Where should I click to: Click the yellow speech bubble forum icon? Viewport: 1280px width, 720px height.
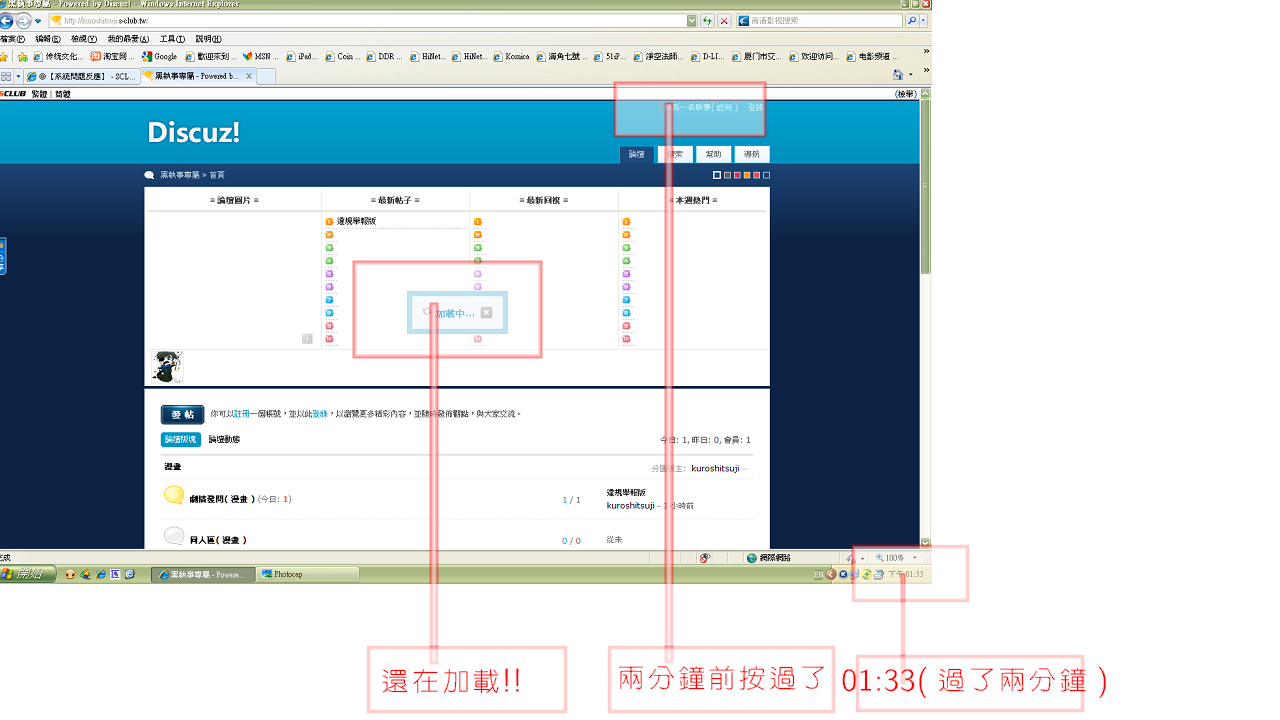tap(174, 495)
